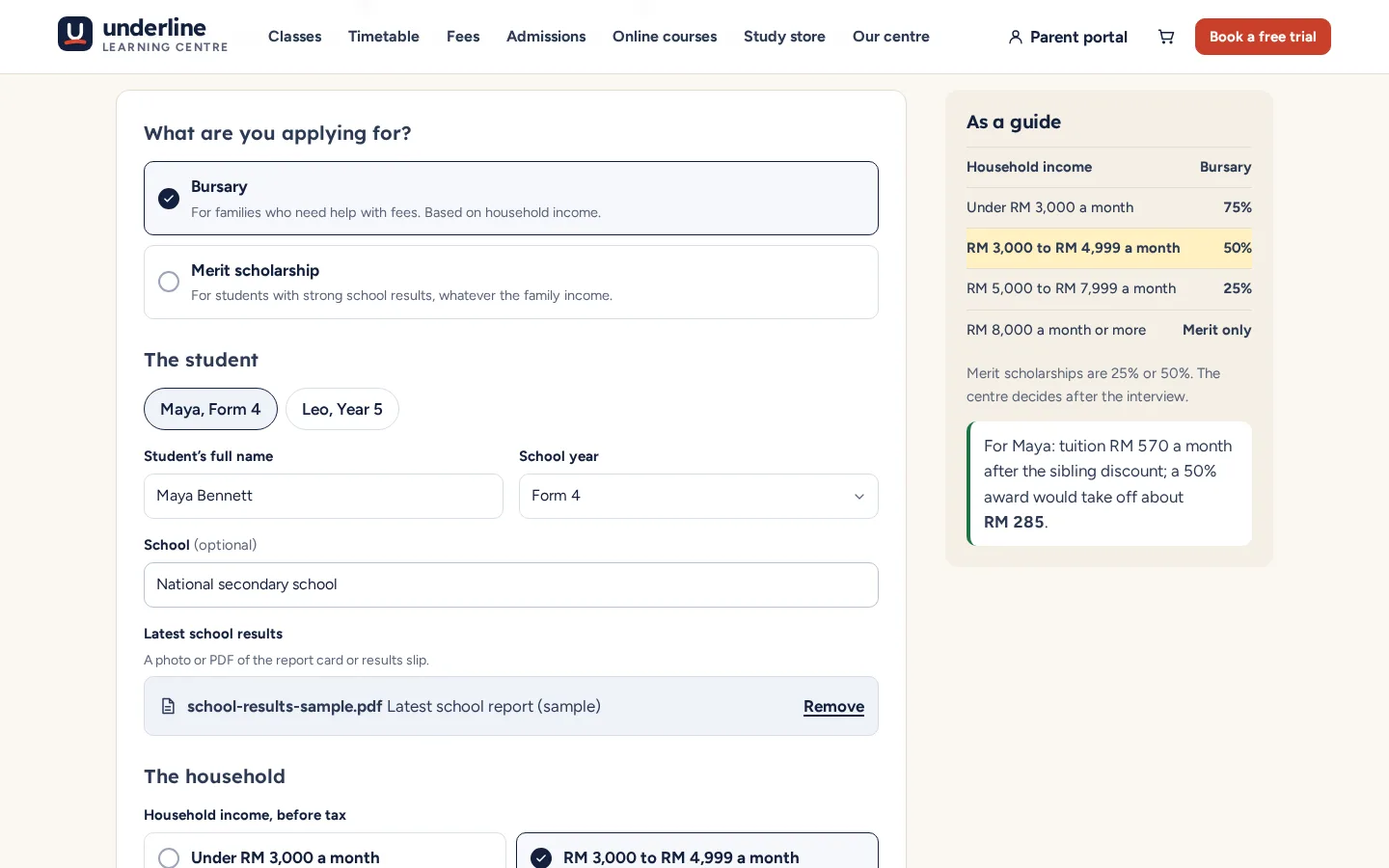Visit the Study store
Image resolution: width=1389 pixels, height=868 pixels.
pos(784,37)
